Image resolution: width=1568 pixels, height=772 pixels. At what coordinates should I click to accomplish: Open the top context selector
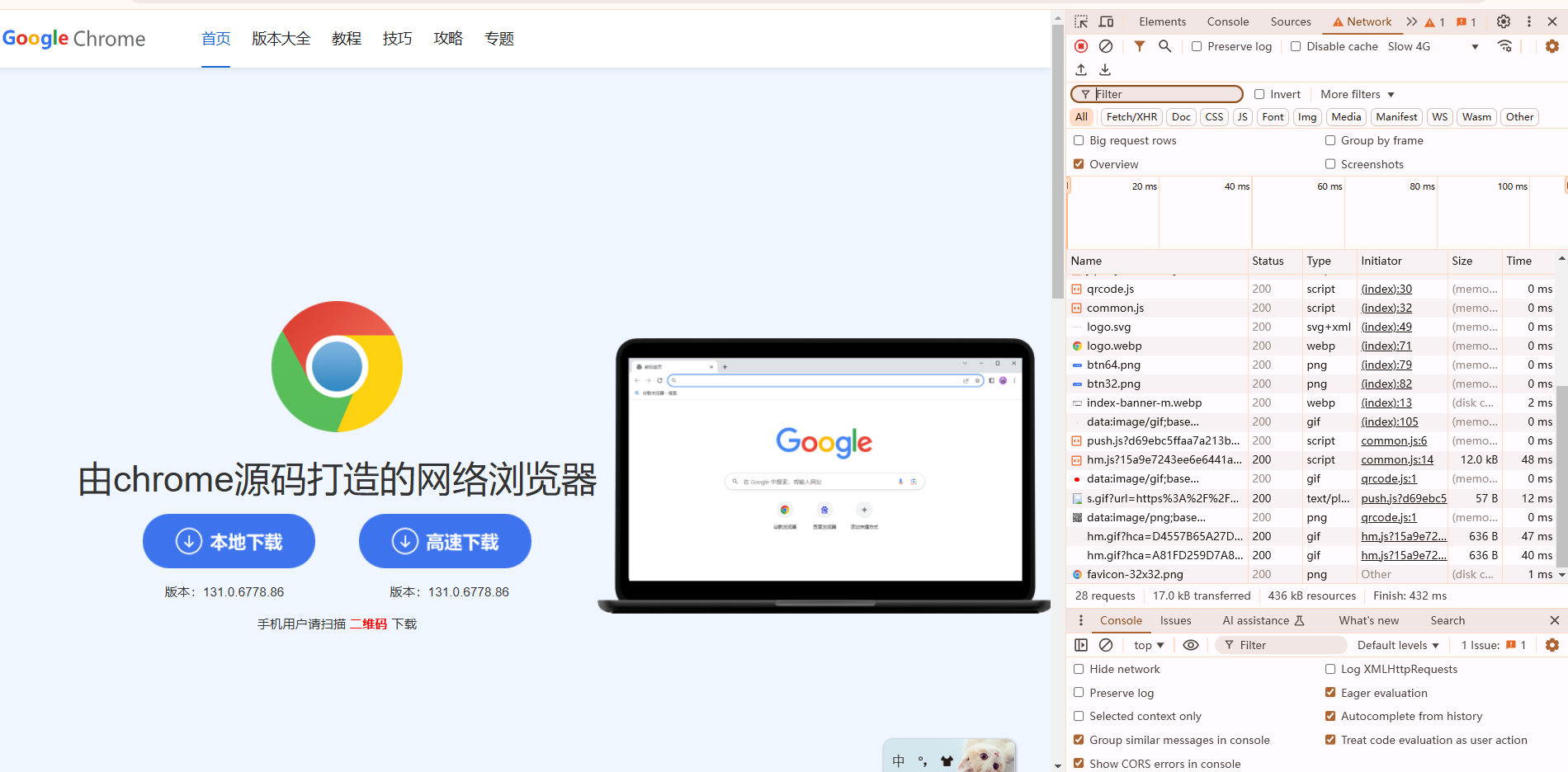tap(1149, 645)
